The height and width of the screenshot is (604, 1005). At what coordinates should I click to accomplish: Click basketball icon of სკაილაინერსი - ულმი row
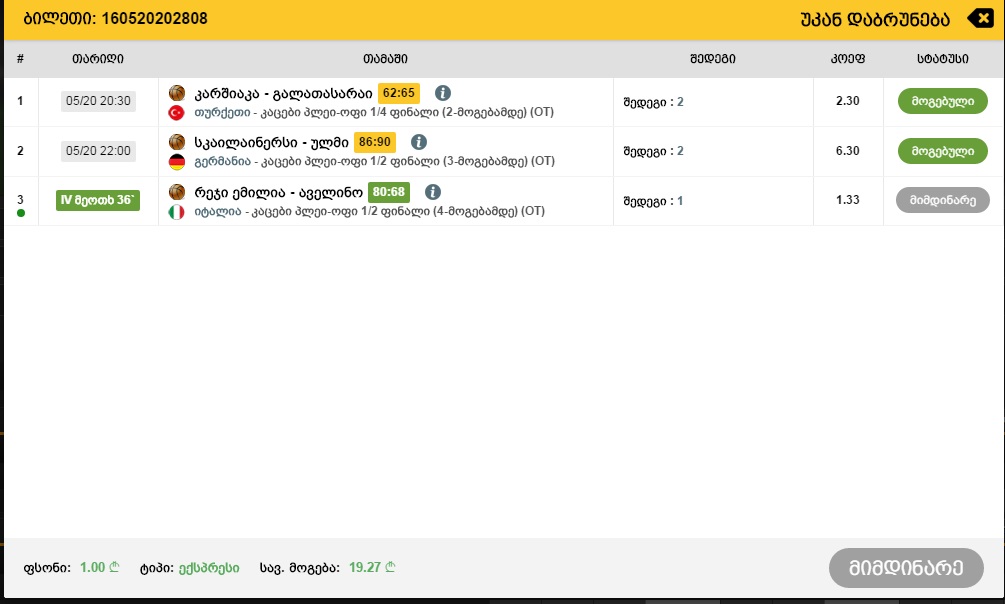(177, 142)
